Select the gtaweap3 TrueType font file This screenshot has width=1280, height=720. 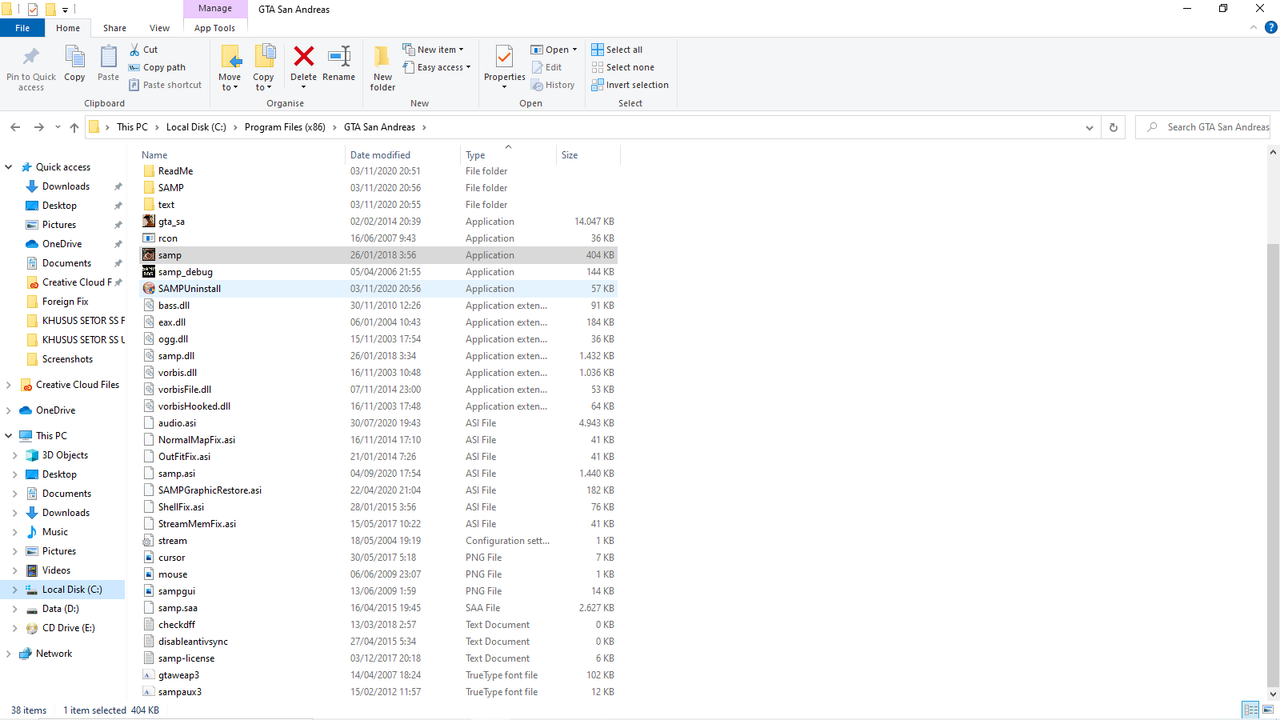pos(378,675)
